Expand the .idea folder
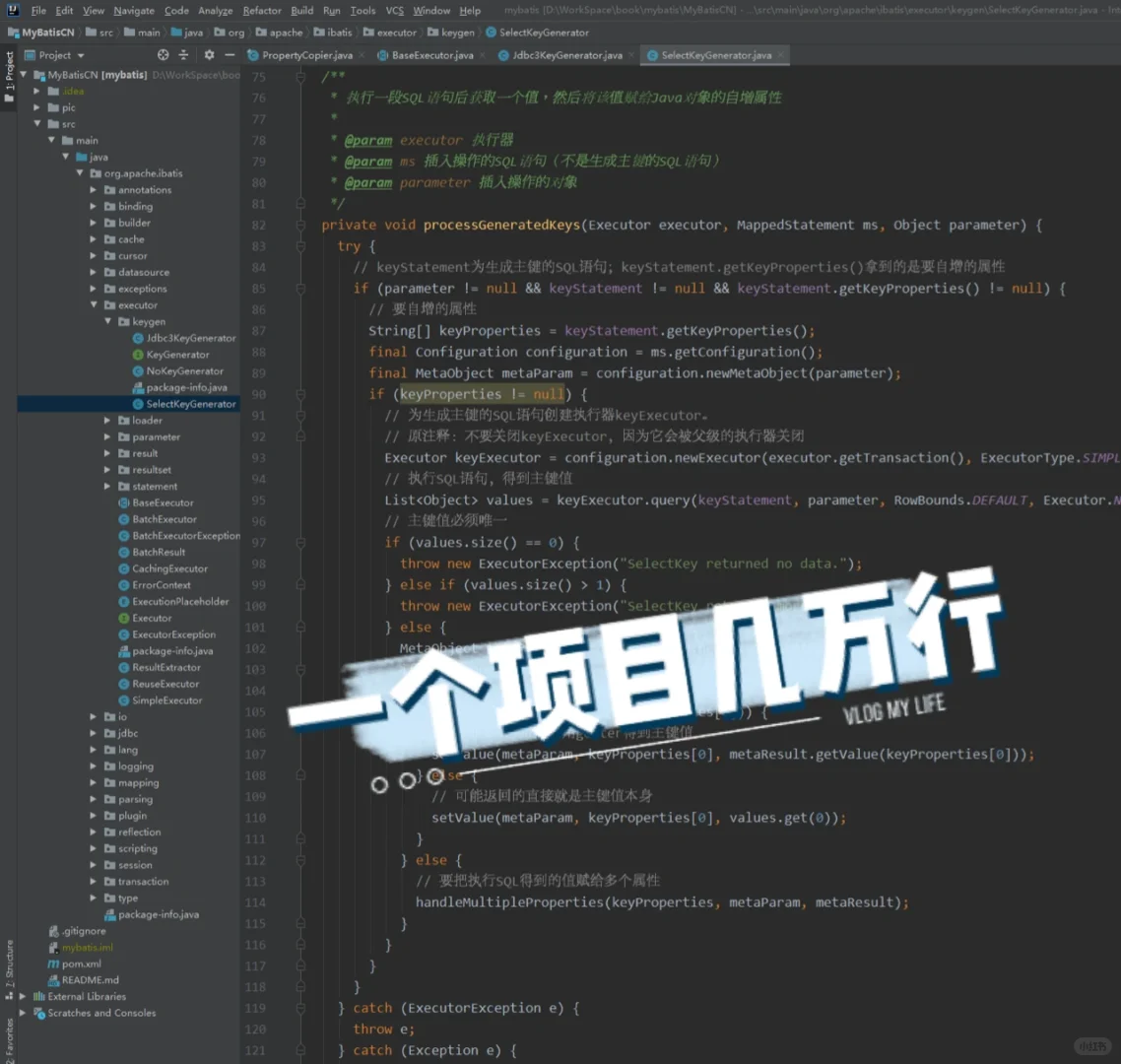This screenshot has width=1121, height=1064. (x=37, y=91)
